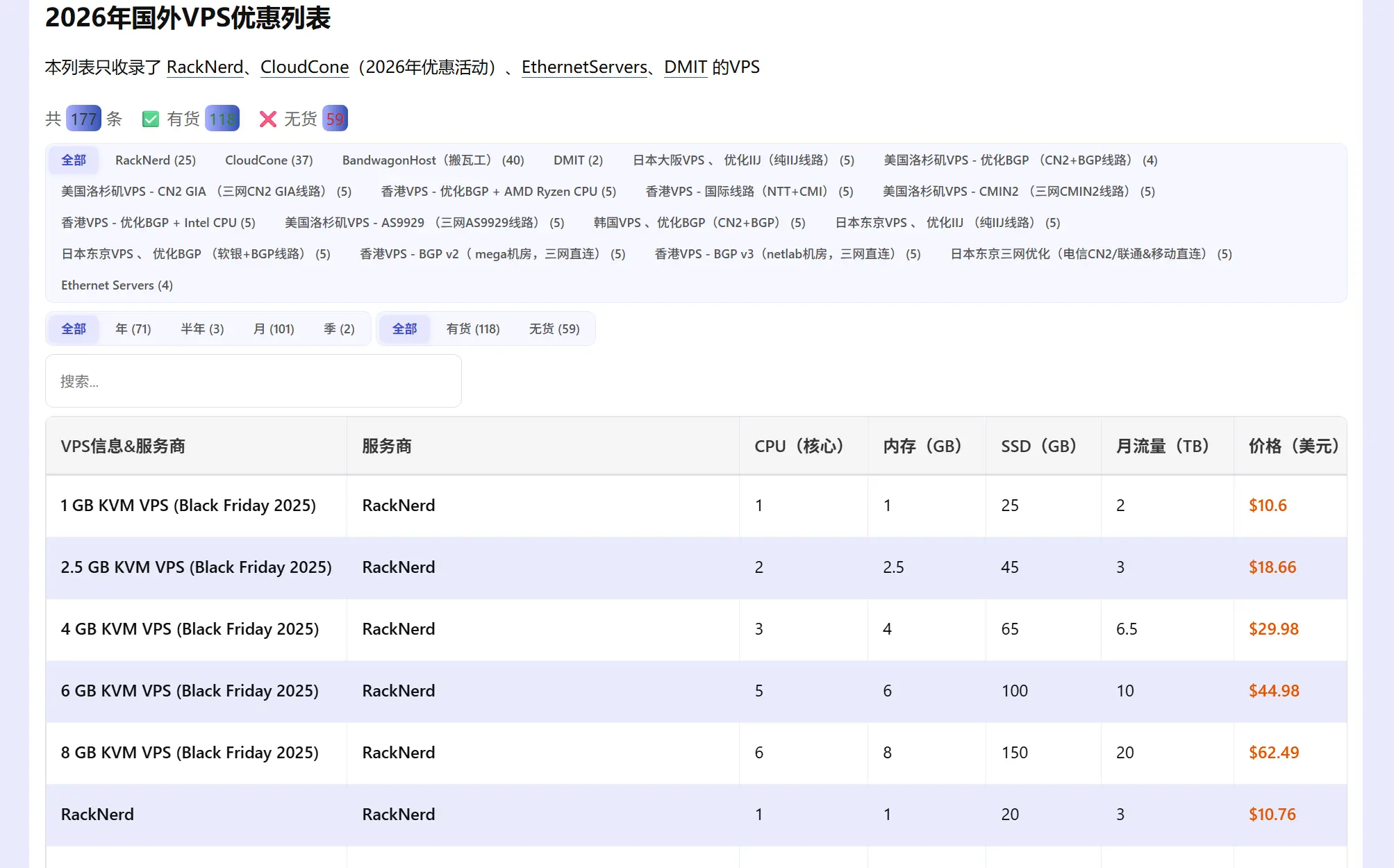Filter by CloudCone (37) tab
The image size is (1394, 868).
pos(269,160)
